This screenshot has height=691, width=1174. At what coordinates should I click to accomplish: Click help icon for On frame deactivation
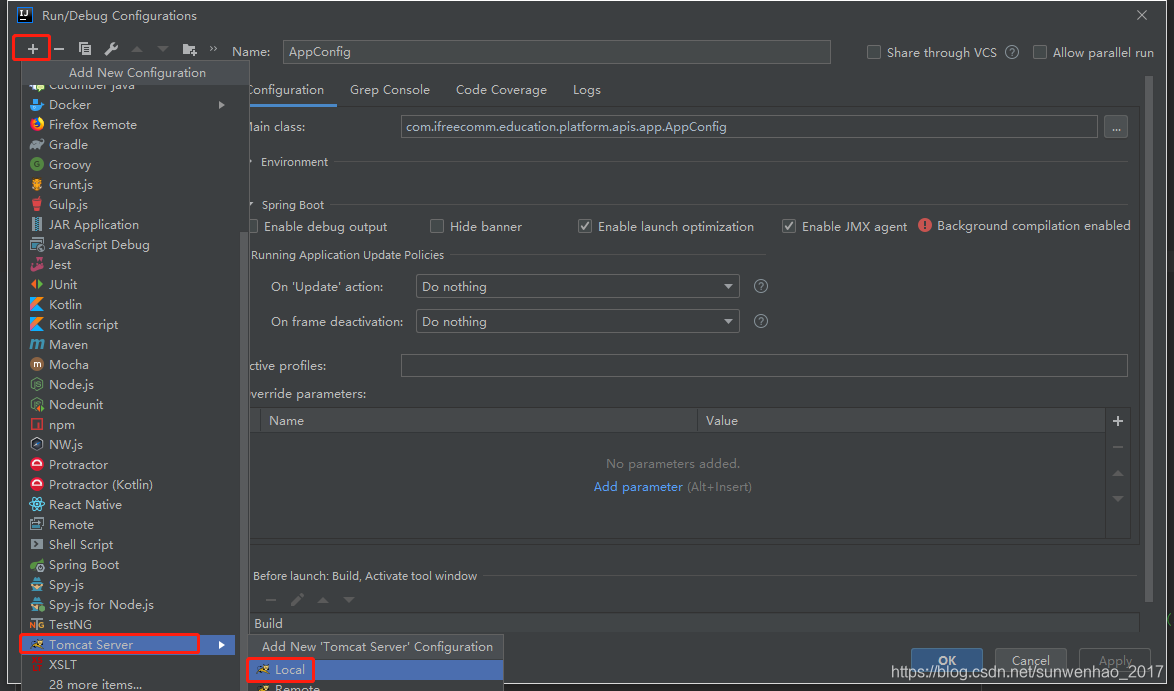(x=761, y=321)
